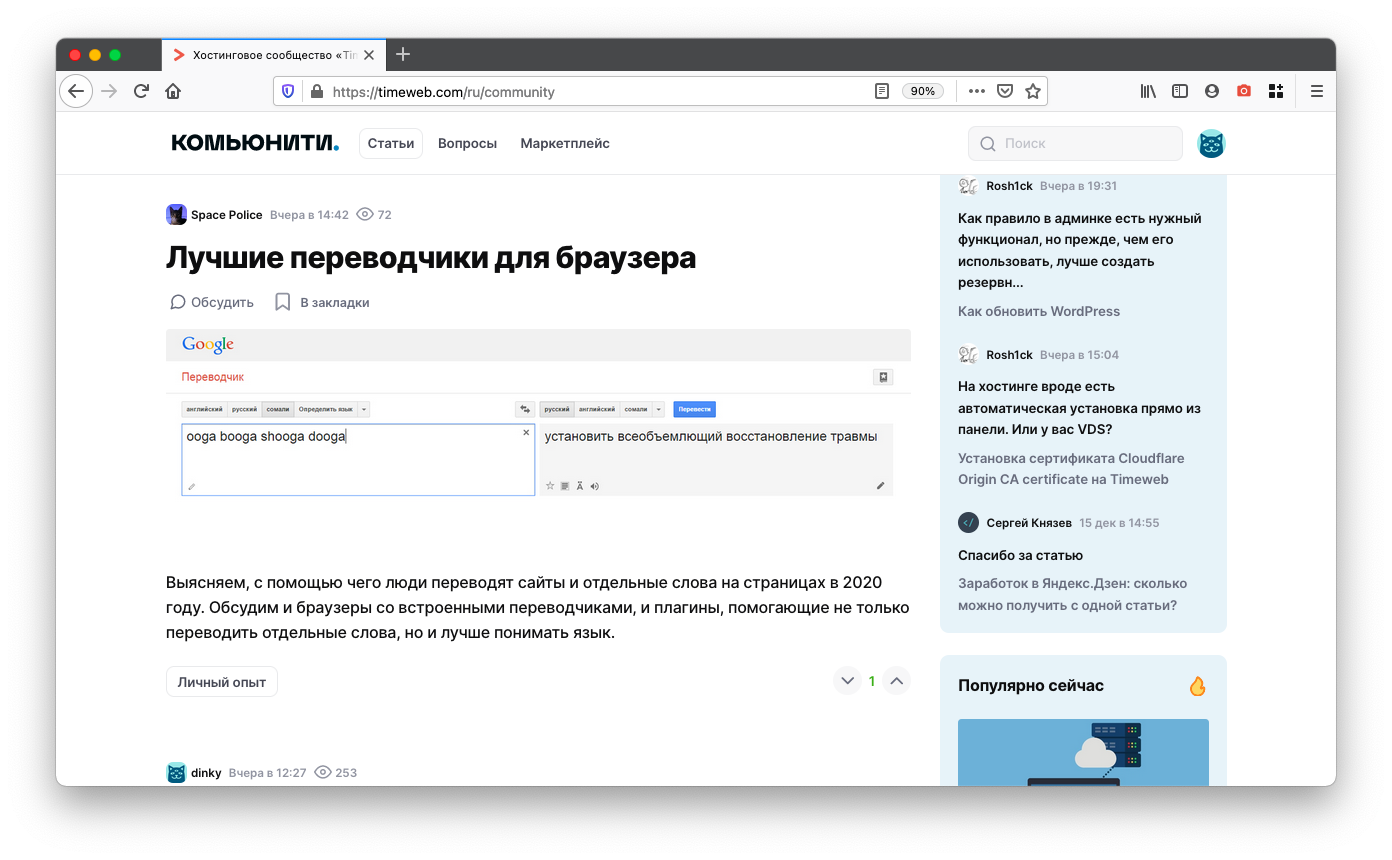This screenshot has height=860, width=1392.
Task: Toggle the Firefox sidebar view
Action: (x=1180, y=91)
